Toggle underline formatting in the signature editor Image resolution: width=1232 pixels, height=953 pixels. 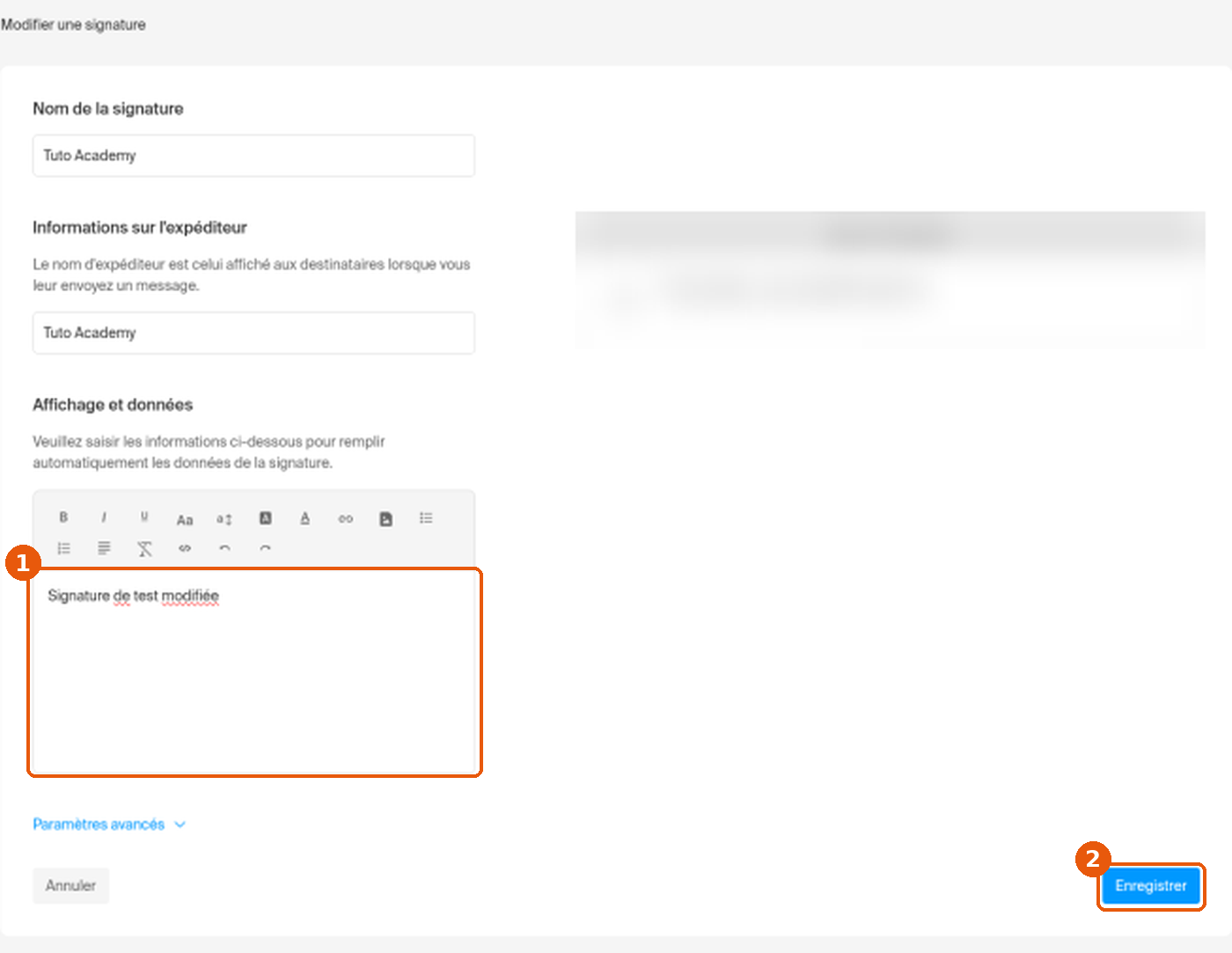pos(144,517)
